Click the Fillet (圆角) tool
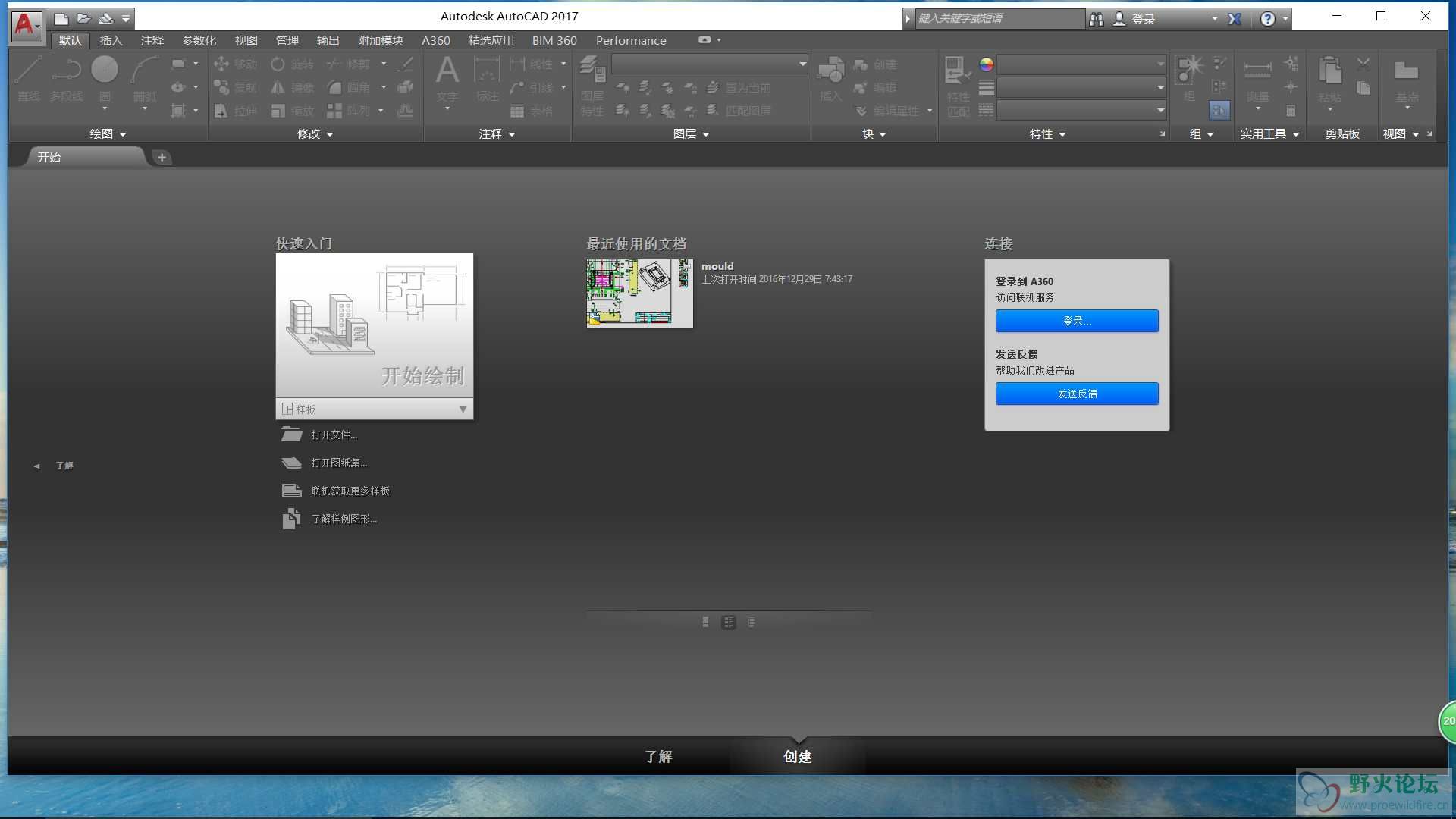Screen dimensions: 1456x819 349,87
